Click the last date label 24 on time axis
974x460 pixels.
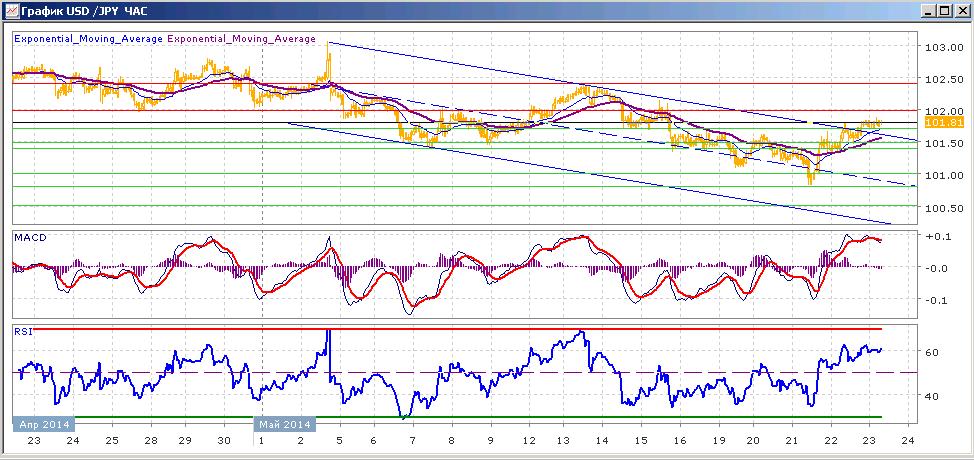[x=908, y=440]
